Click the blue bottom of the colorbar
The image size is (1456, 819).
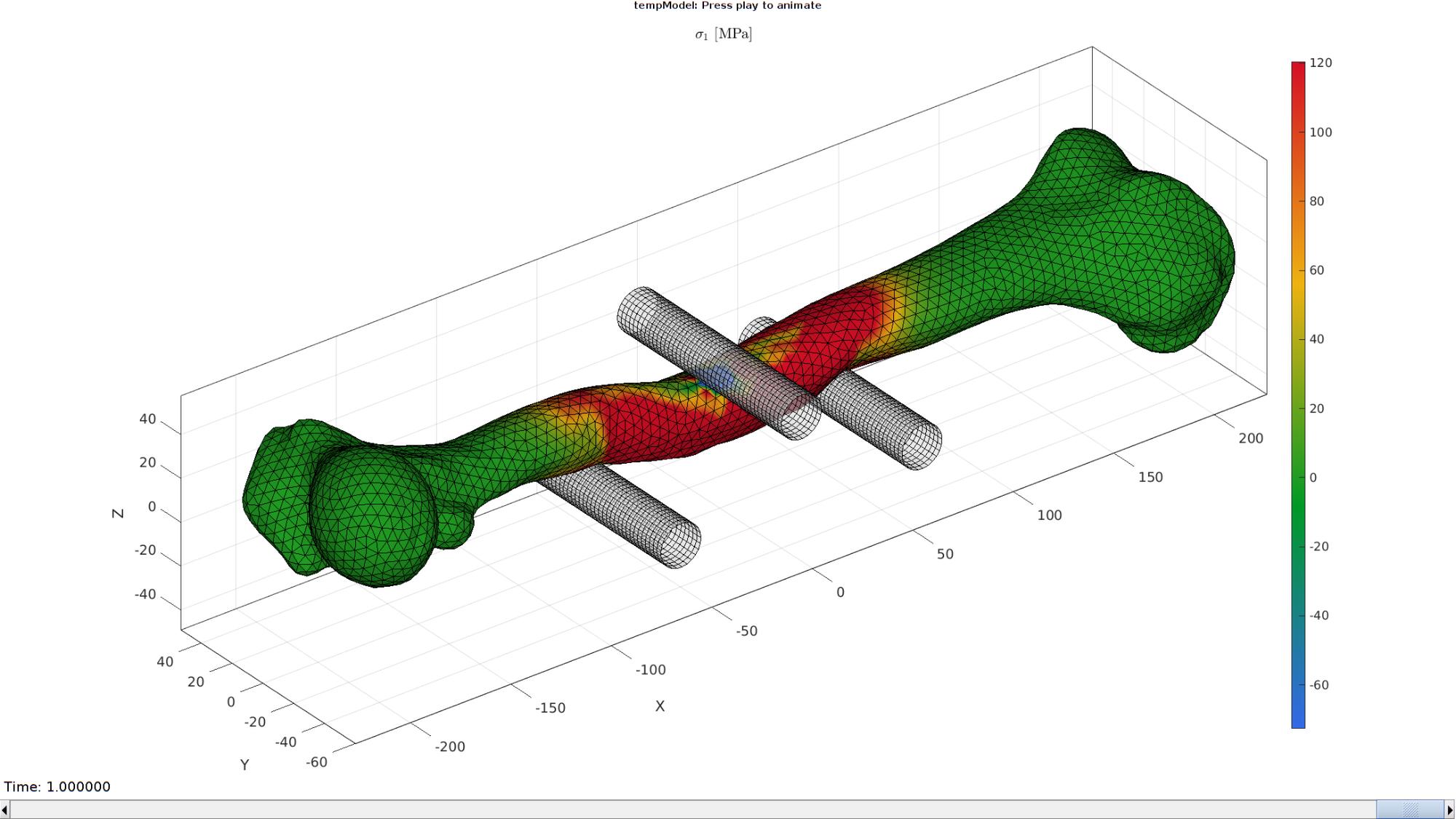click(1298, 721)
